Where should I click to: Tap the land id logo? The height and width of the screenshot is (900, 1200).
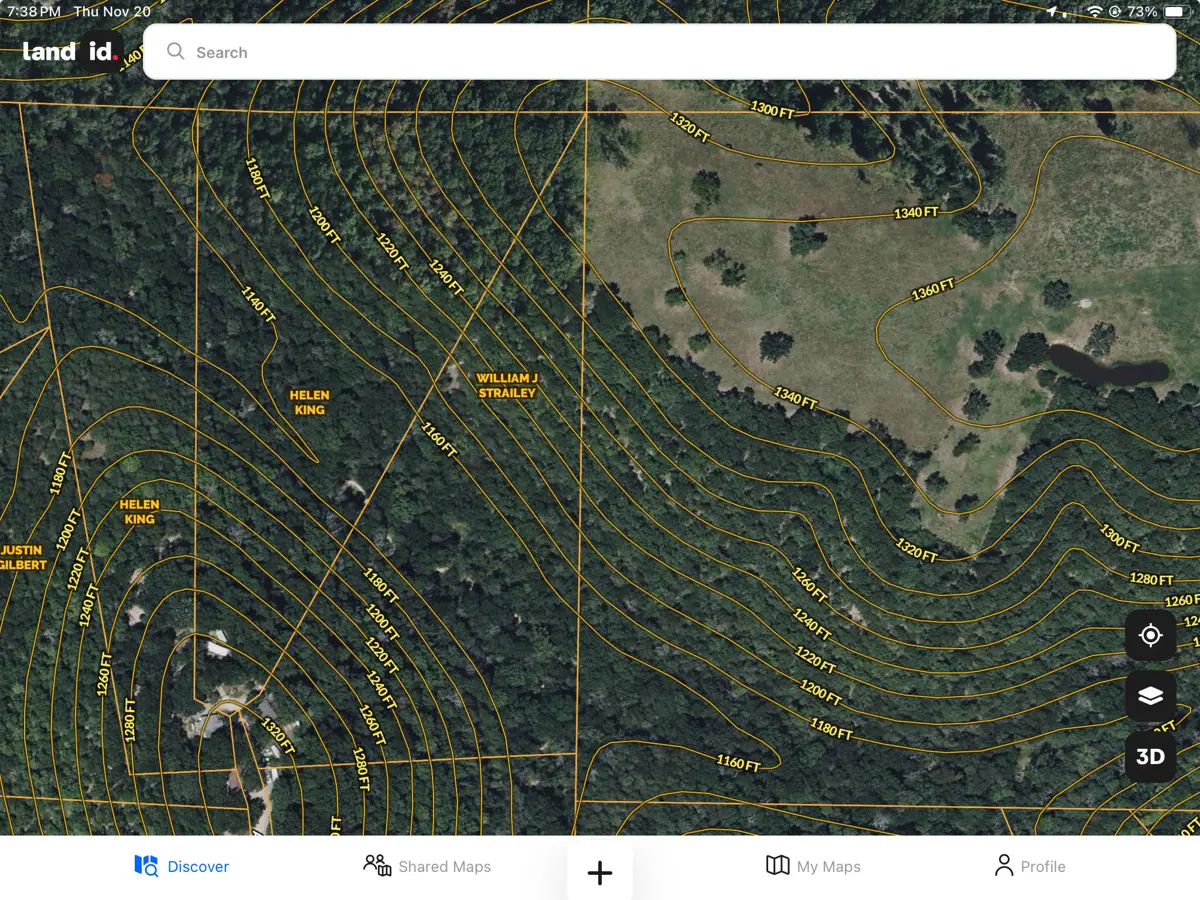(x=72, y=51)
